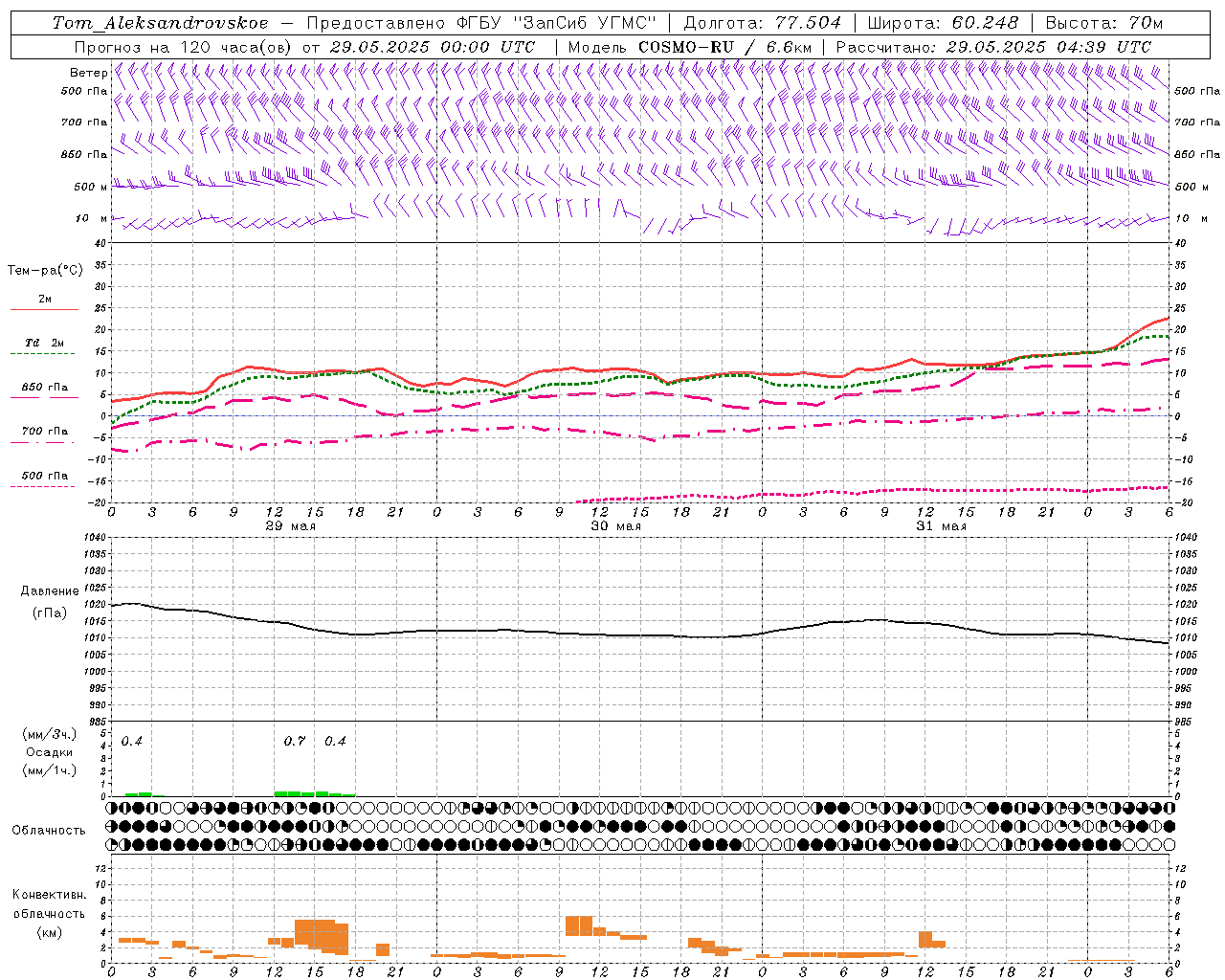Select the Тем-ра(°C) axis title
The height and width of the screenshot is (980, 1225).
click(45, 271)
